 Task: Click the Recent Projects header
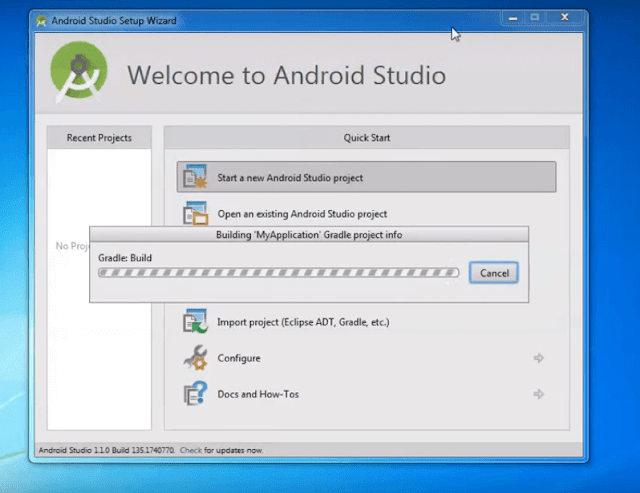(x=99, y=138)
